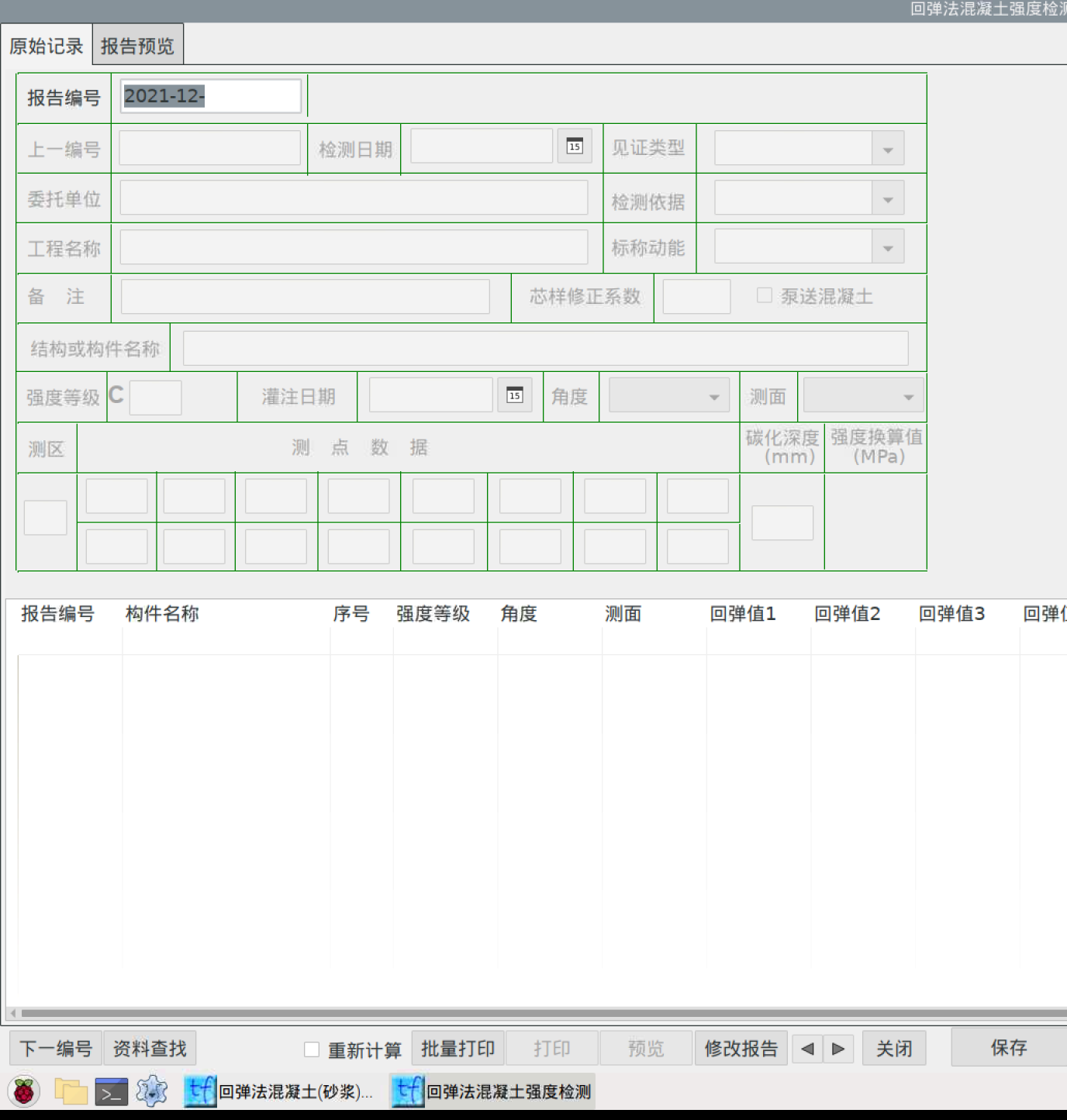Open calendar picker for 检测日期
Image resolution: width=1067 pixels, height=1120 pixels.
pyautogui.click(x=575, y=146)
